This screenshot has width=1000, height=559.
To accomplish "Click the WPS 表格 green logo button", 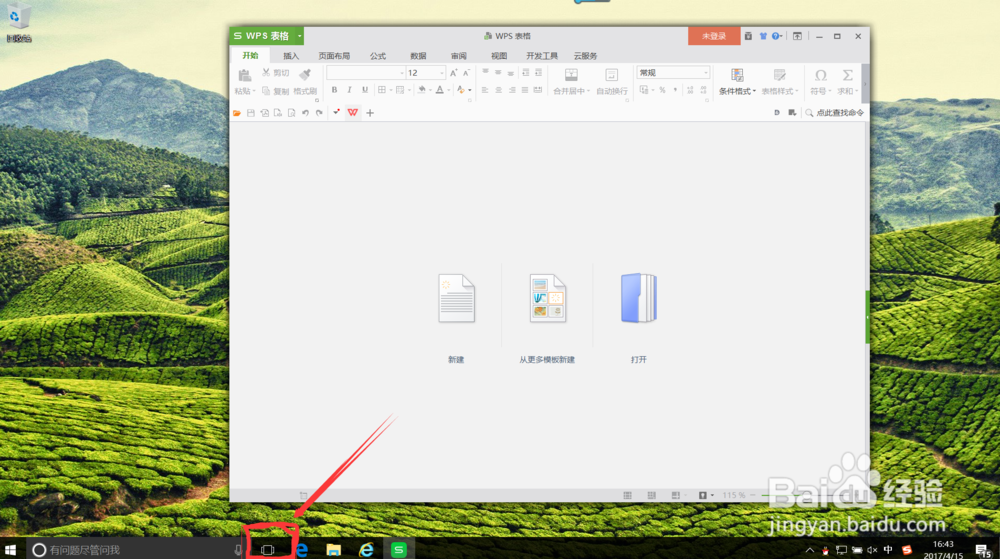I will click(262, 36).
